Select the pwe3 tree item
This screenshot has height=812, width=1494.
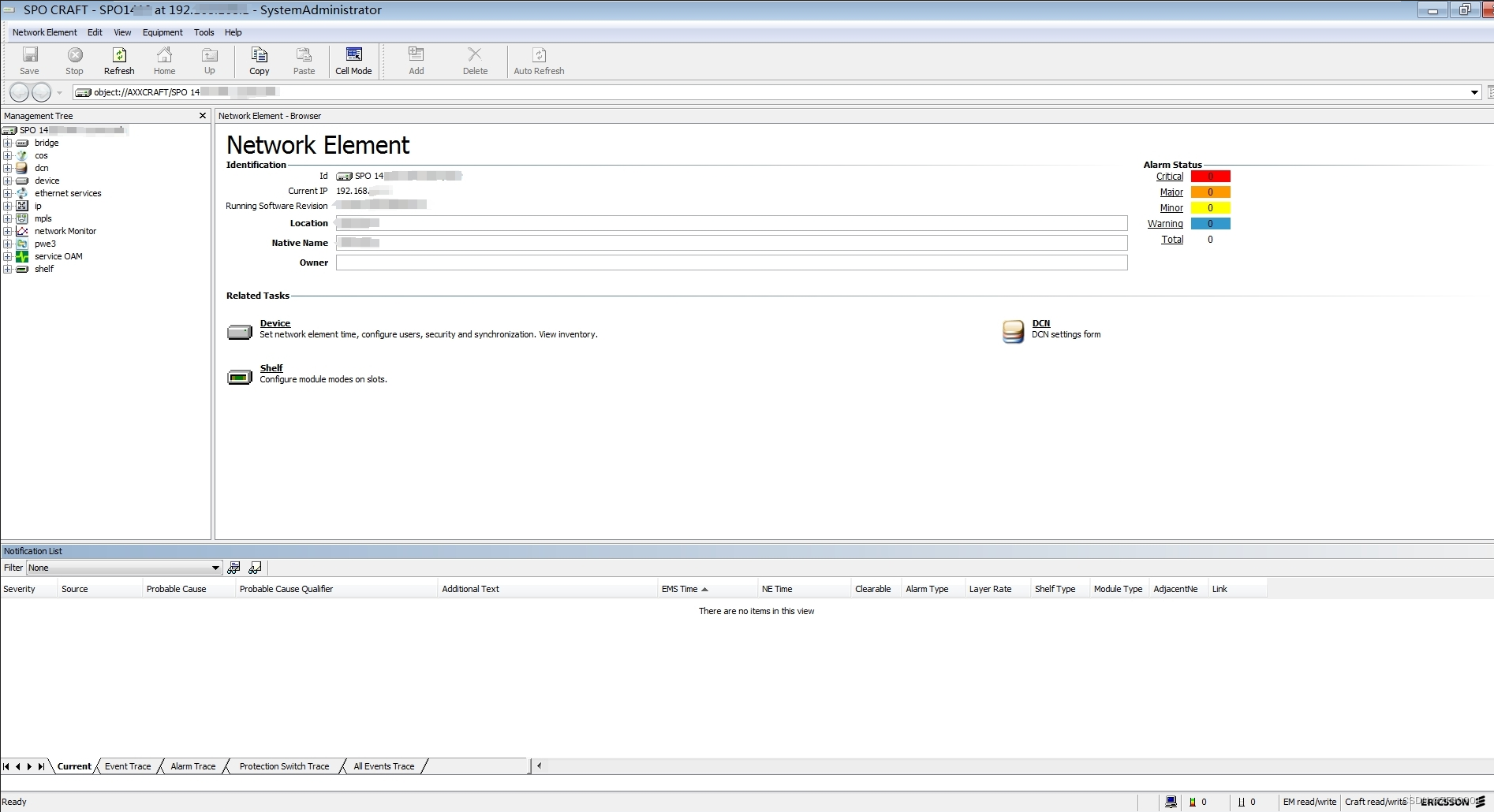click(45, 244)
